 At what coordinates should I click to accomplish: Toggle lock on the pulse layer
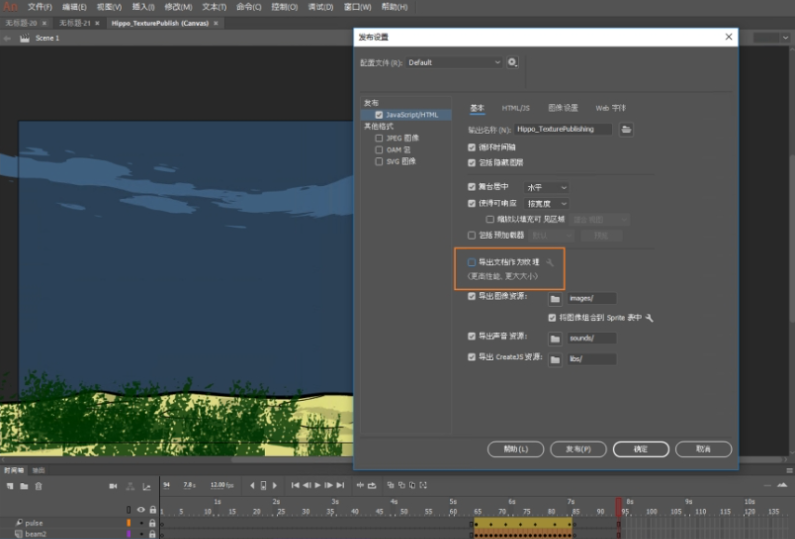pyautogui.click(x=153, y=523)
